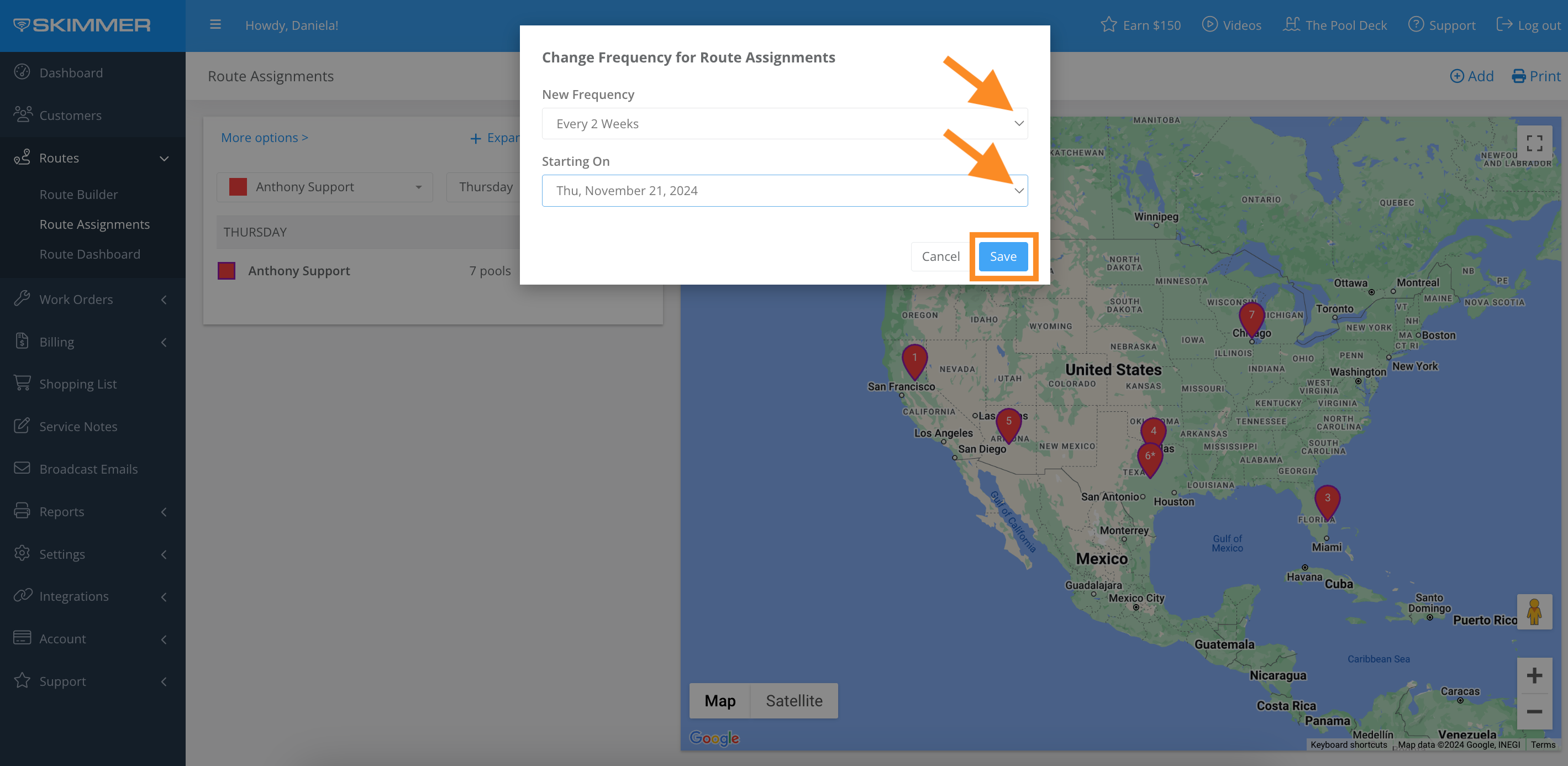Click the Billing invoice icon
The height and width of the screenshot is (766, 1568).
click(22, 341)
